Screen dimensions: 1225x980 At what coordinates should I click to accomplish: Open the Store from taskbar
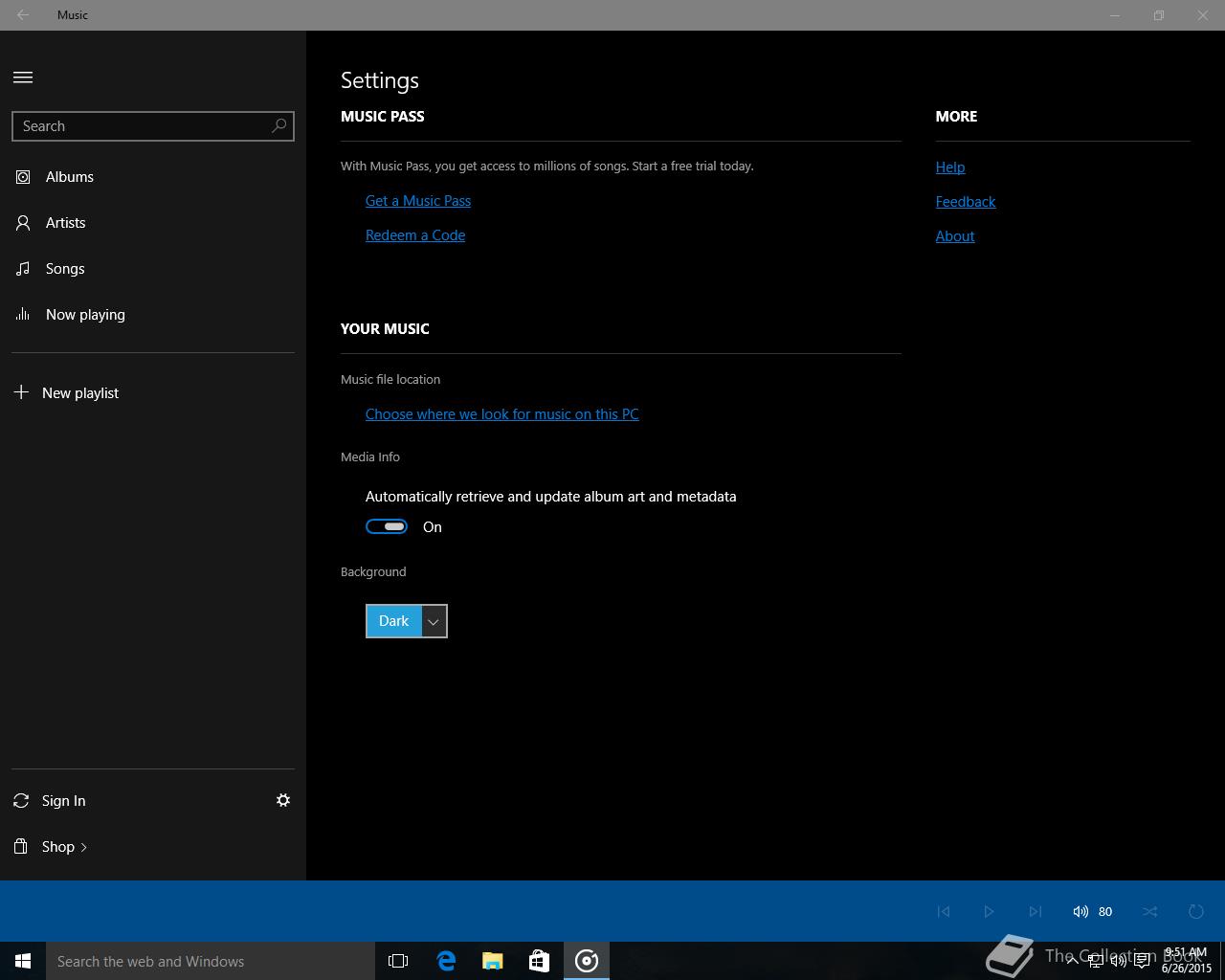(x=540, y=961)
